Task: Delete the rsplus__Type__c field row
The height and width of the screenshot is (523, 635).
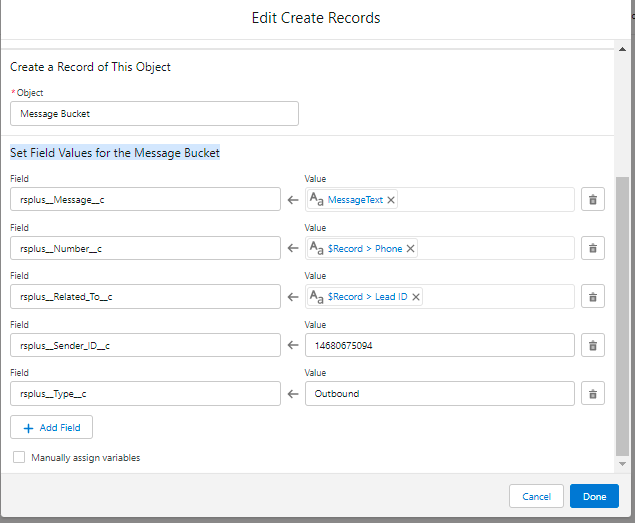Action: tap(592, 394)
